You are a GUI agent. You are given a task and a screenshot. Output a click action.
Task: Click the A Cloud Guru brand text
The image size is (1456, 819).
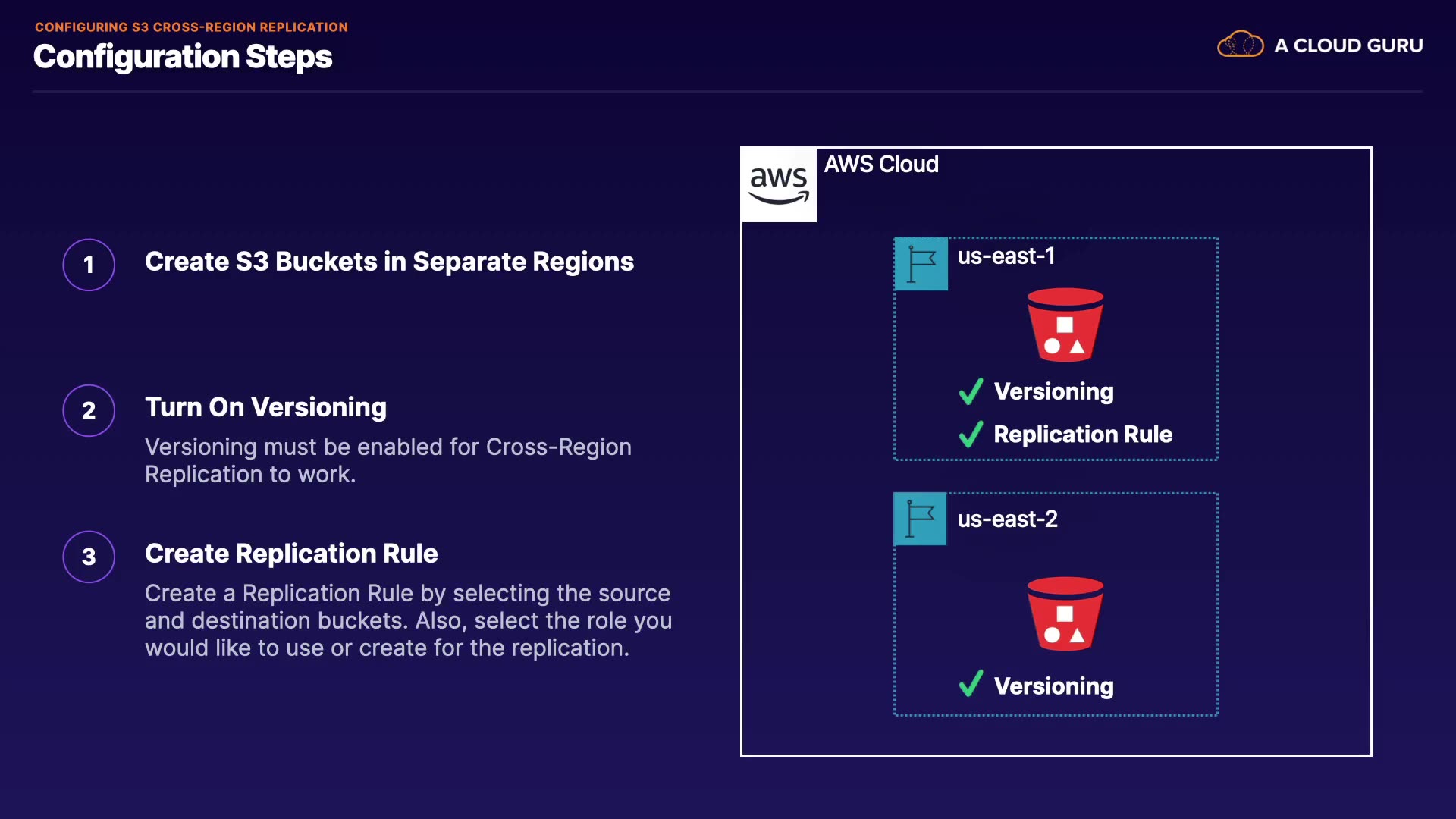(1348, 45)
